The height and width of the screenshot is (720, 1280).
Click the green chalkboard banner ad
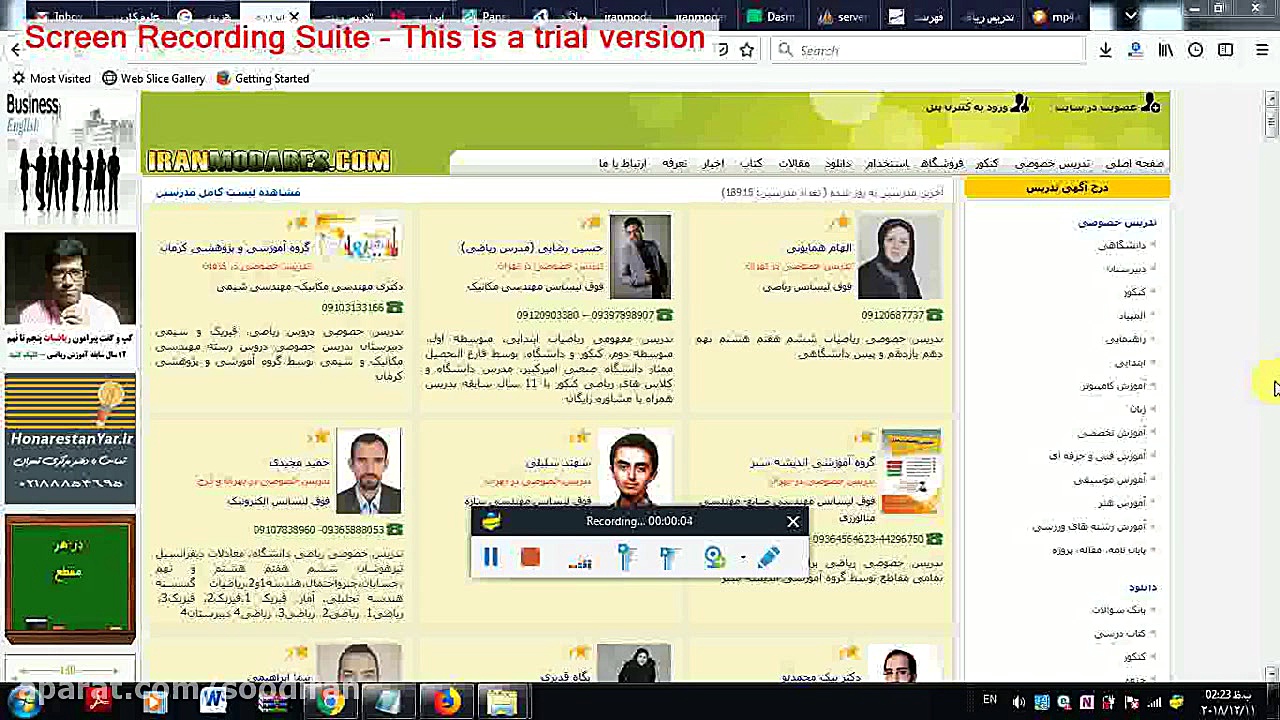pyautogui.click(x=70, y=579)
